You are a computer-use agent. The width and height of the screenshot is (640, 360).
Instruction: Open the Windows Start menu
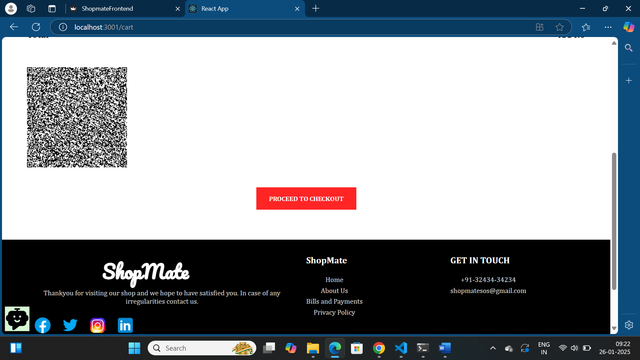coord(134,348)
